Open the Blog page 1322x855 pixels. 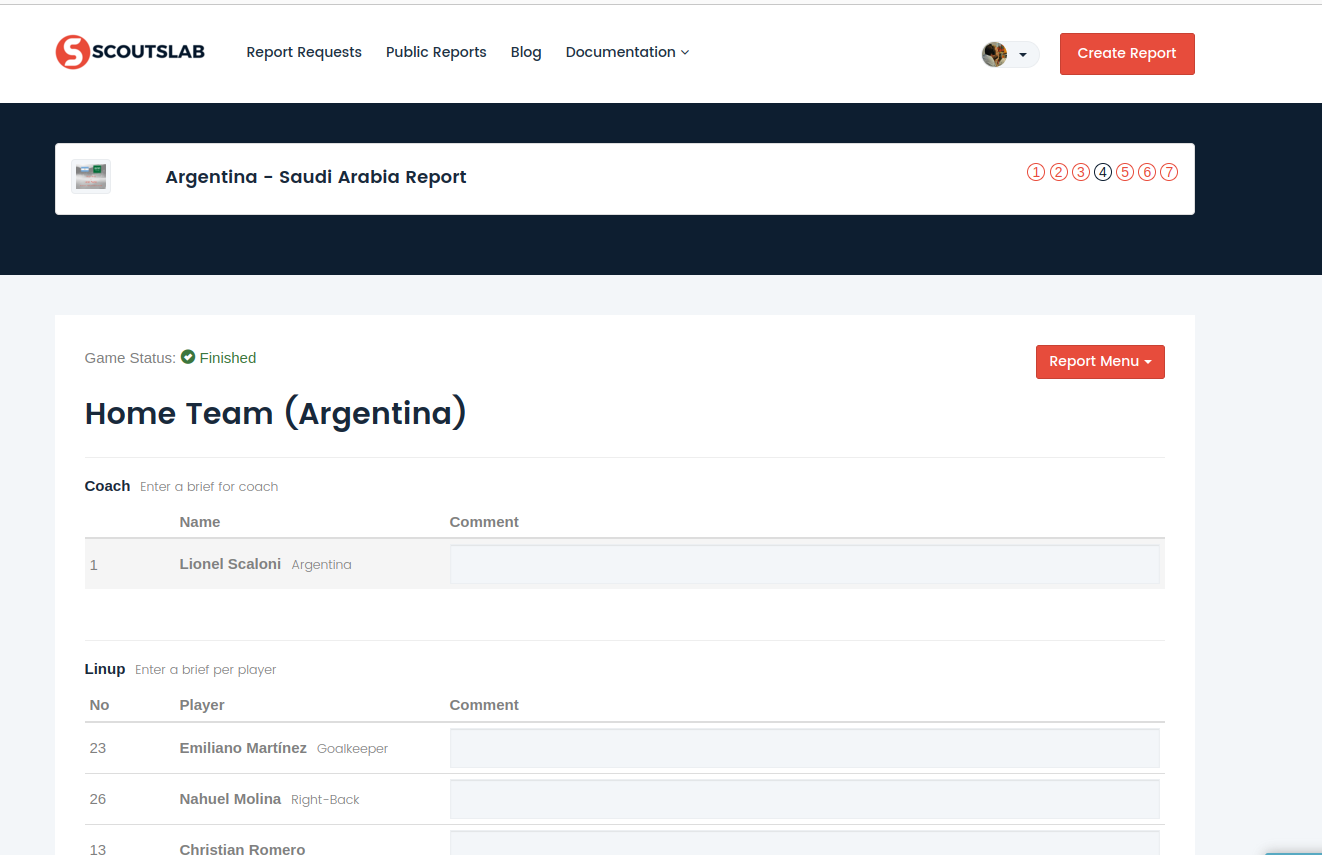[526, 52]
